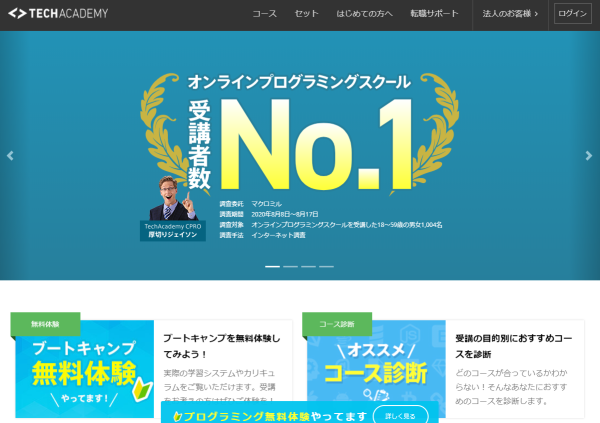
Task: Jump to second carousel slide indicator
Action: click(290, 266)
